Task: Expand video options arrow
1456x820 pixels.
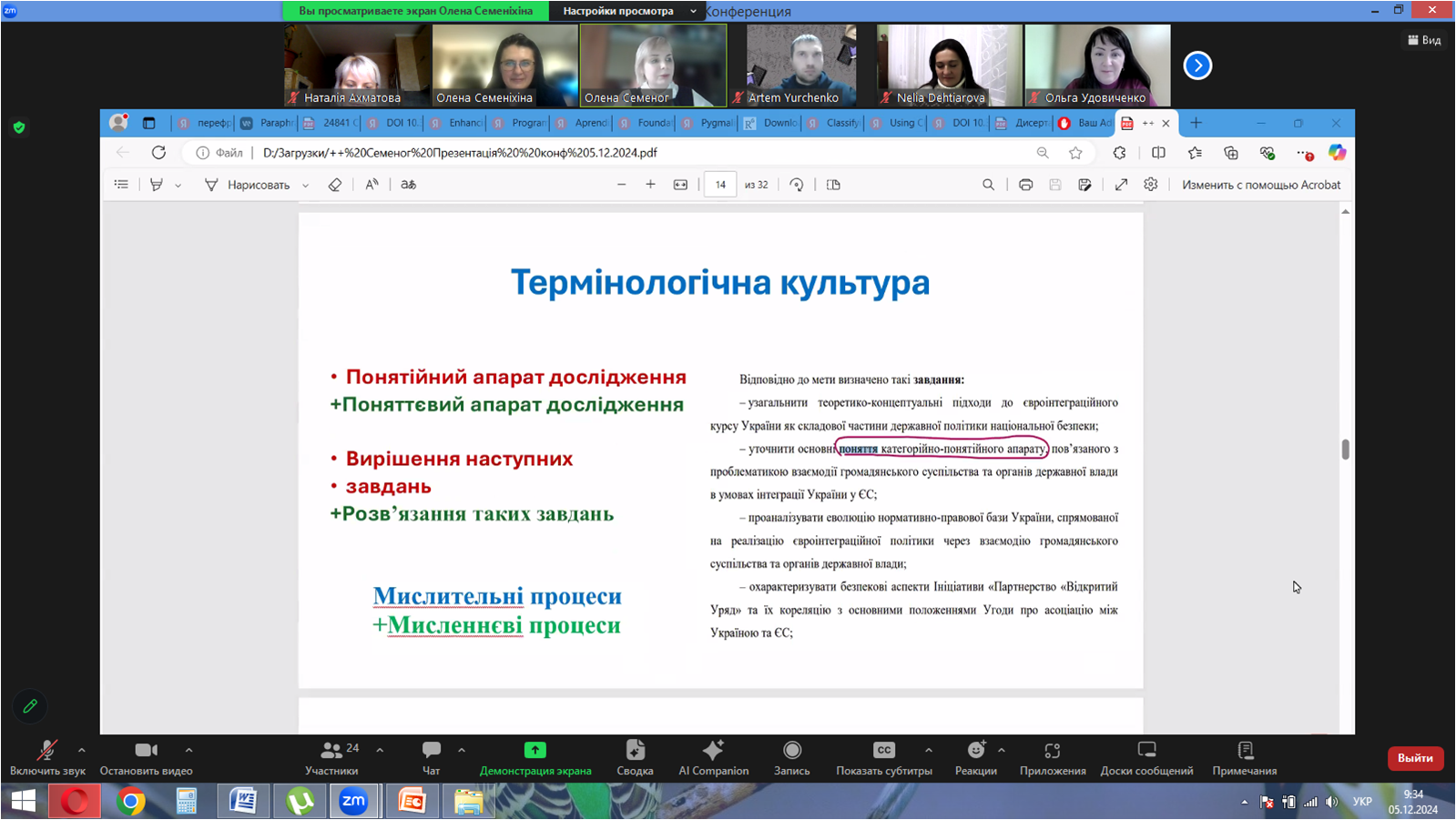Action: tap(188, 750)
